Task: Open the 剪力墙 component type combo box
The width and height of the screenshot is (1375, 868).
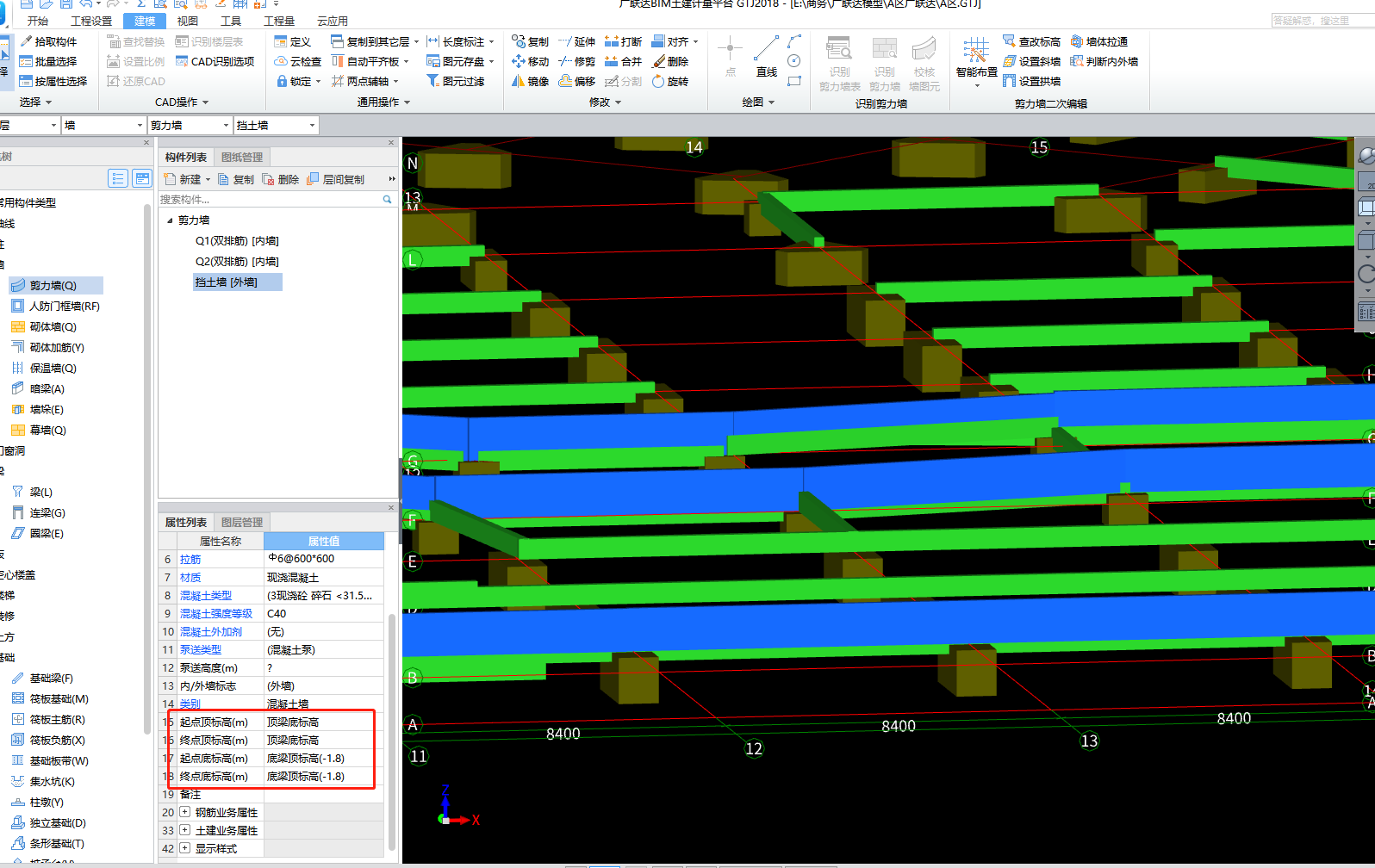Action: point(190,125)
